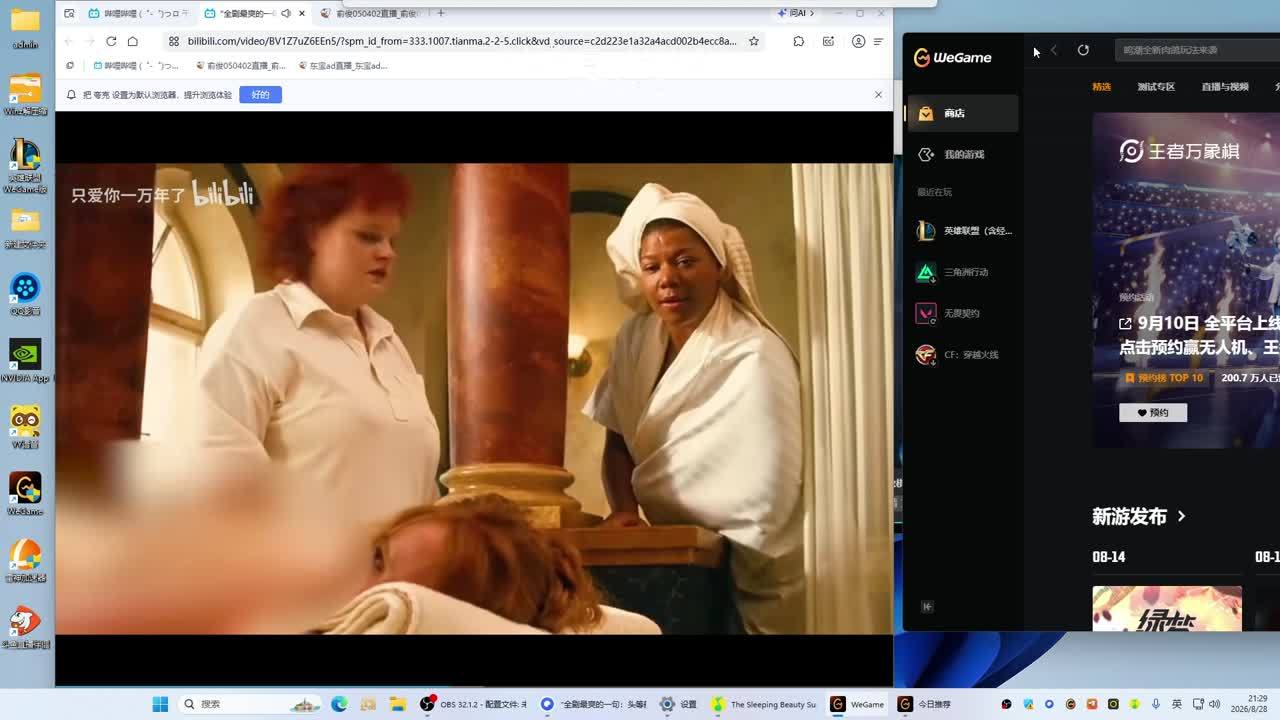Switch to the 直播与视频 tab in WeGame

(1225, 87)
